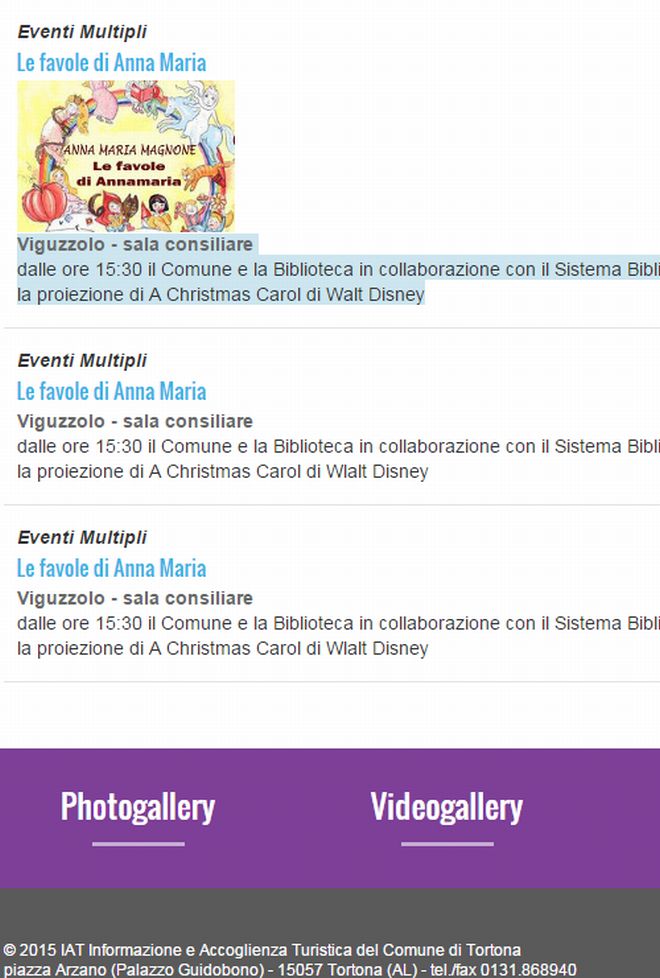The height and width of the screenshot is (978, 660).
Task: Open the first "Le favole di Anna Maria" link
Action: 111,63
